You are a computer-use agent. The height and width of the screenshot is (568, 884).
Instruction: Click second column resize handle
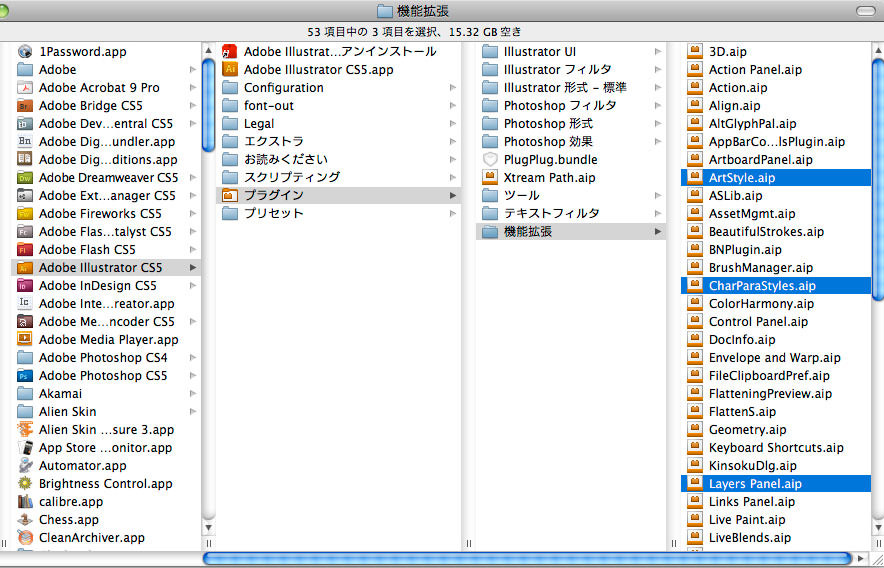[468, 544]
